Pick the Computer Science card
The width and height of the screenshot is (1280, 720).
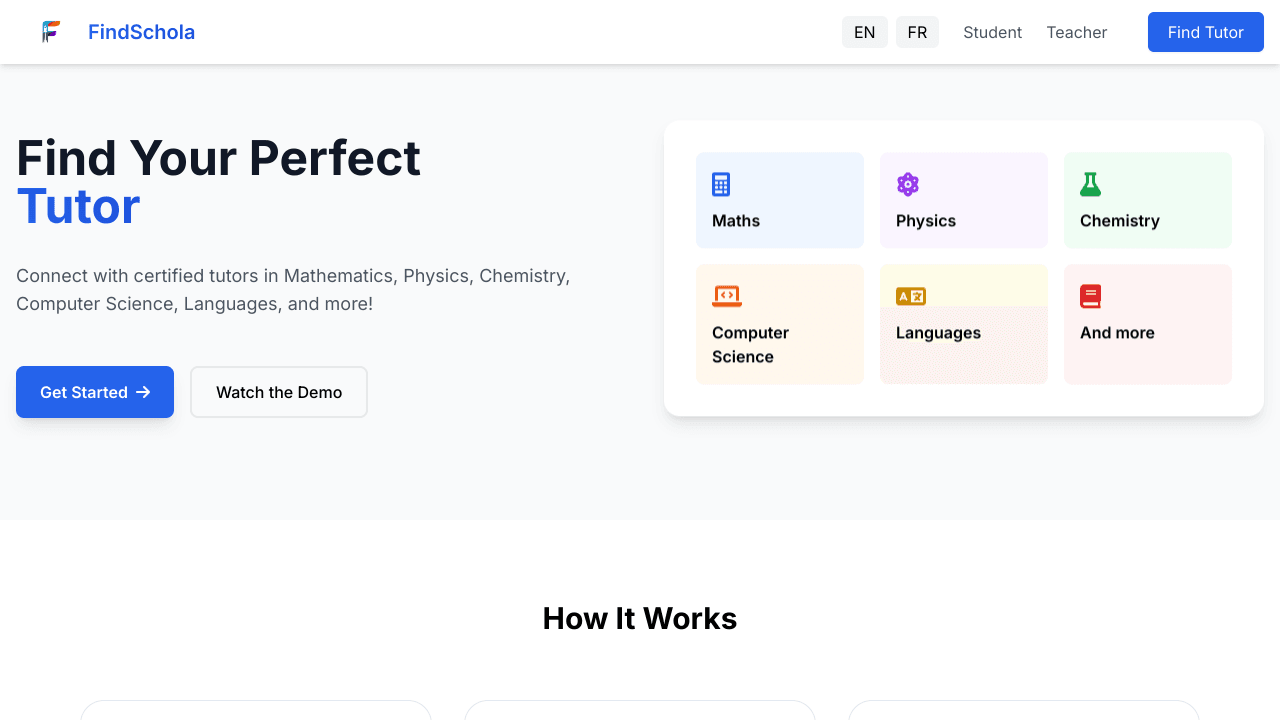pos(780,325)
